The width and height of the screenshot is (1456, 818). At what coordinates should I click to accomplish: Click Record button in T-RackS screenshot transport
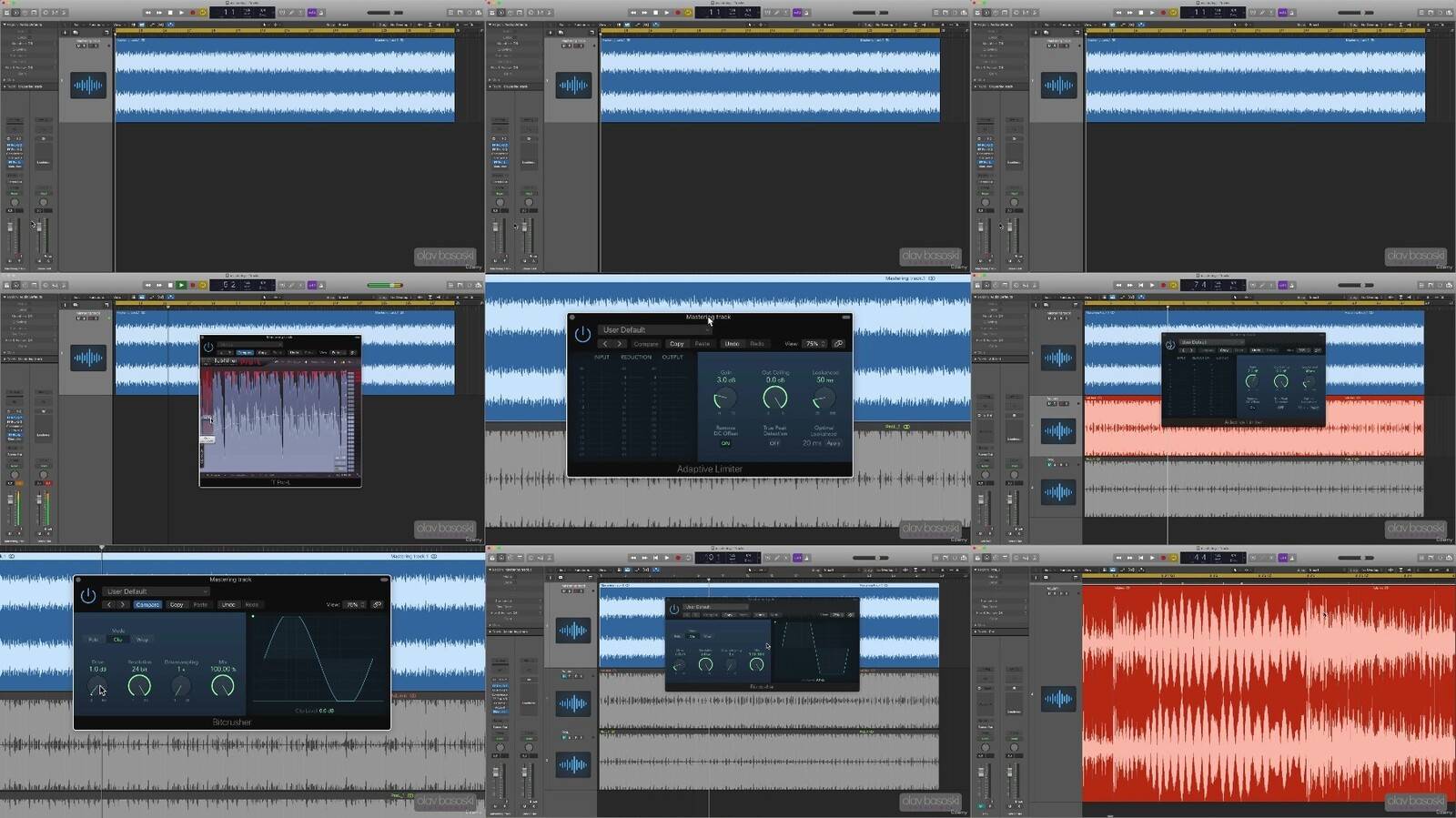[192, 285]
